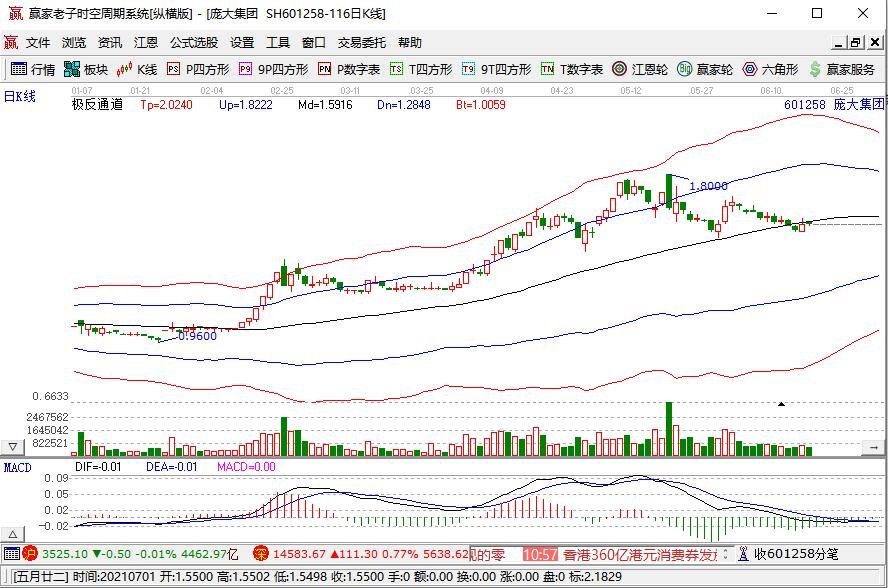Click the red 赢 logo in menu bar
888x588 pixels.
tap(11, 42)
